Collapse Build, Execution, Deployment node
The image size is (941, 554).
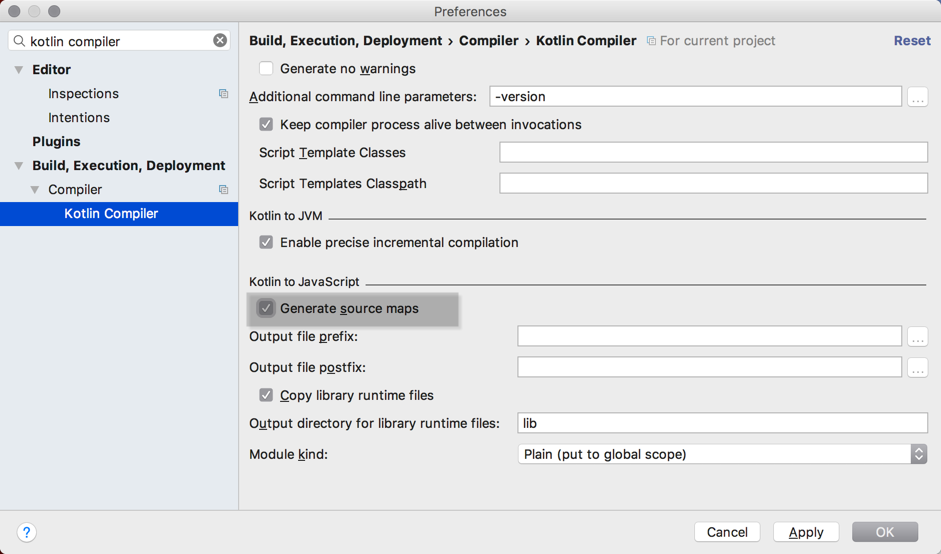point(19,166)
